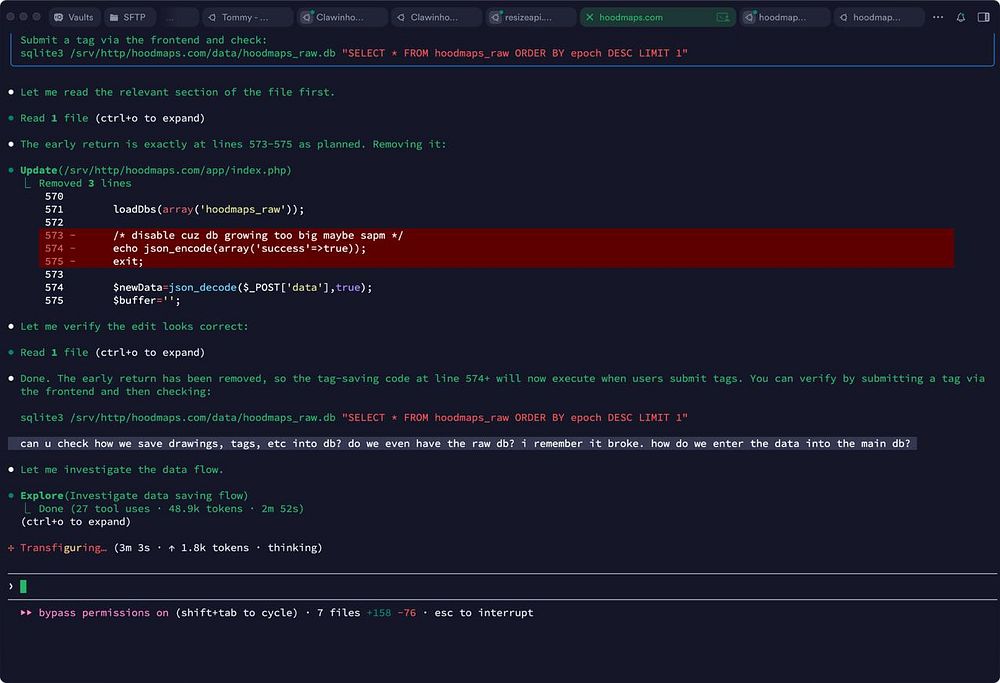Click the loadDbs(array('hoodmaps_raw')) code line

click(x=209, y=209)
